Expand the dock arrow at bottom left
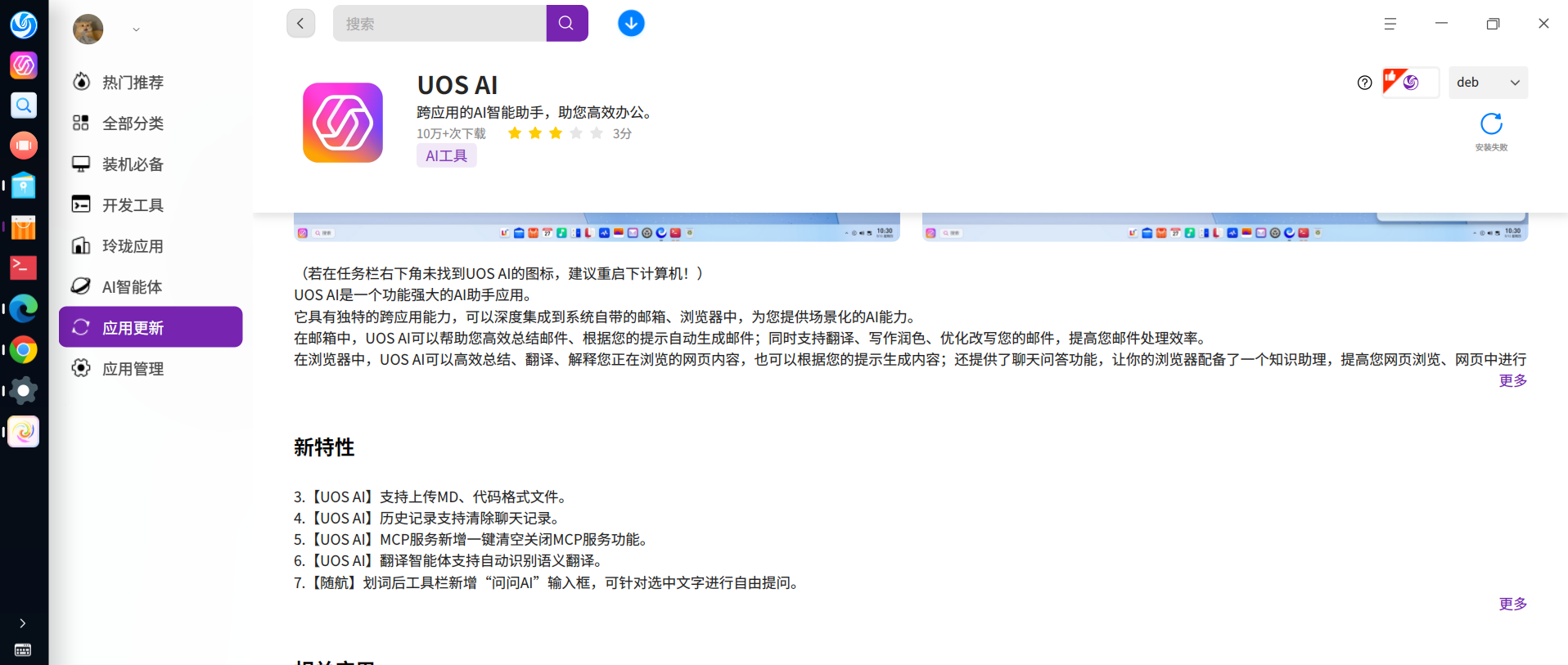Screen dimensions: 1568x665 (23, 623)
